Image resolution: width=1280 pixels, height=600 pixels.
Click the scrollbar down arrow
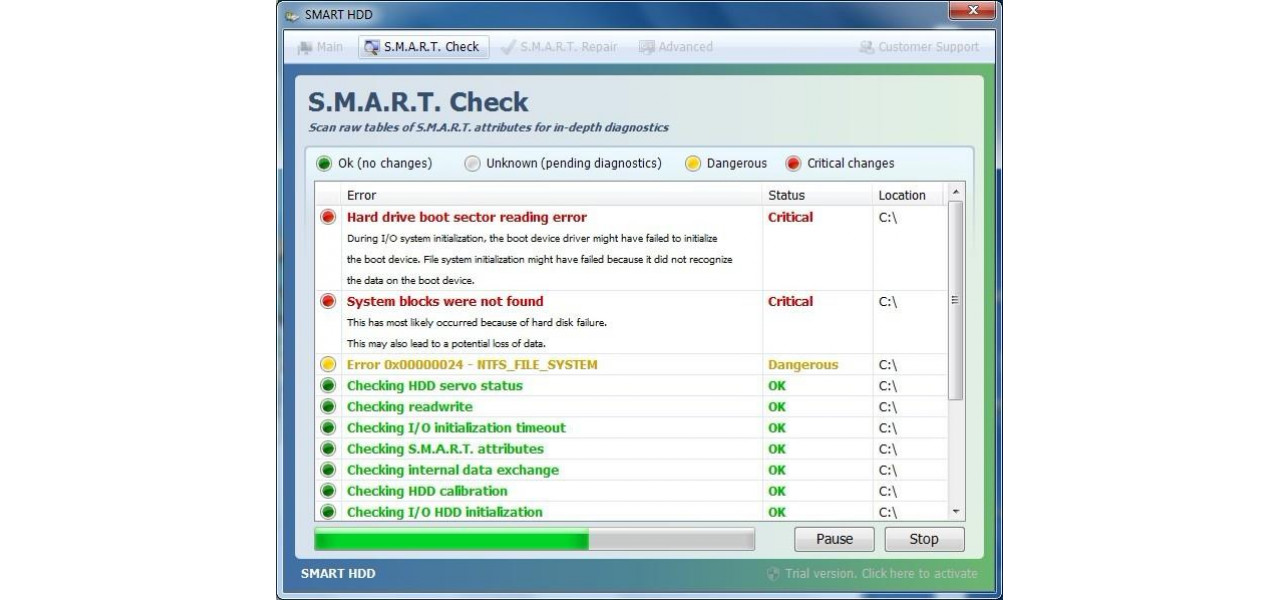[x=955, y=512]
